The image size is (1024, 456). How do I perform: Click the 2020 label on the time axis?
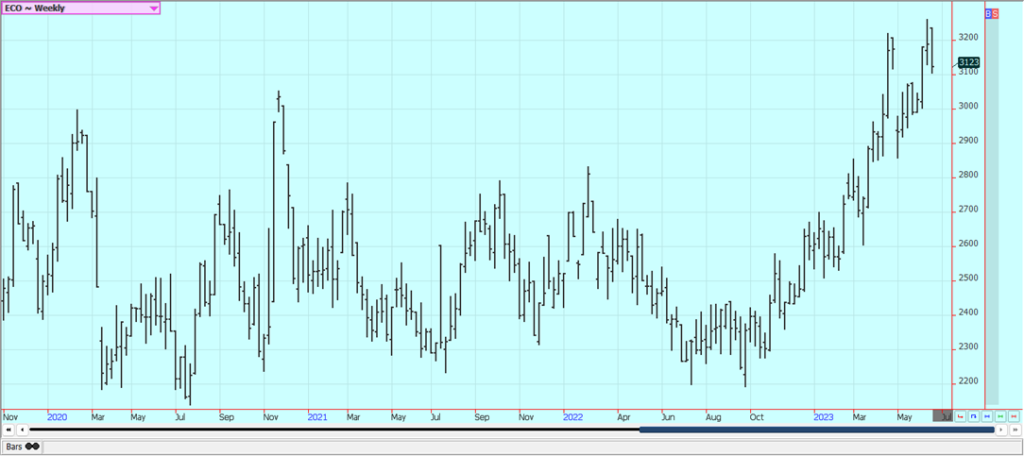pos(57,416)
